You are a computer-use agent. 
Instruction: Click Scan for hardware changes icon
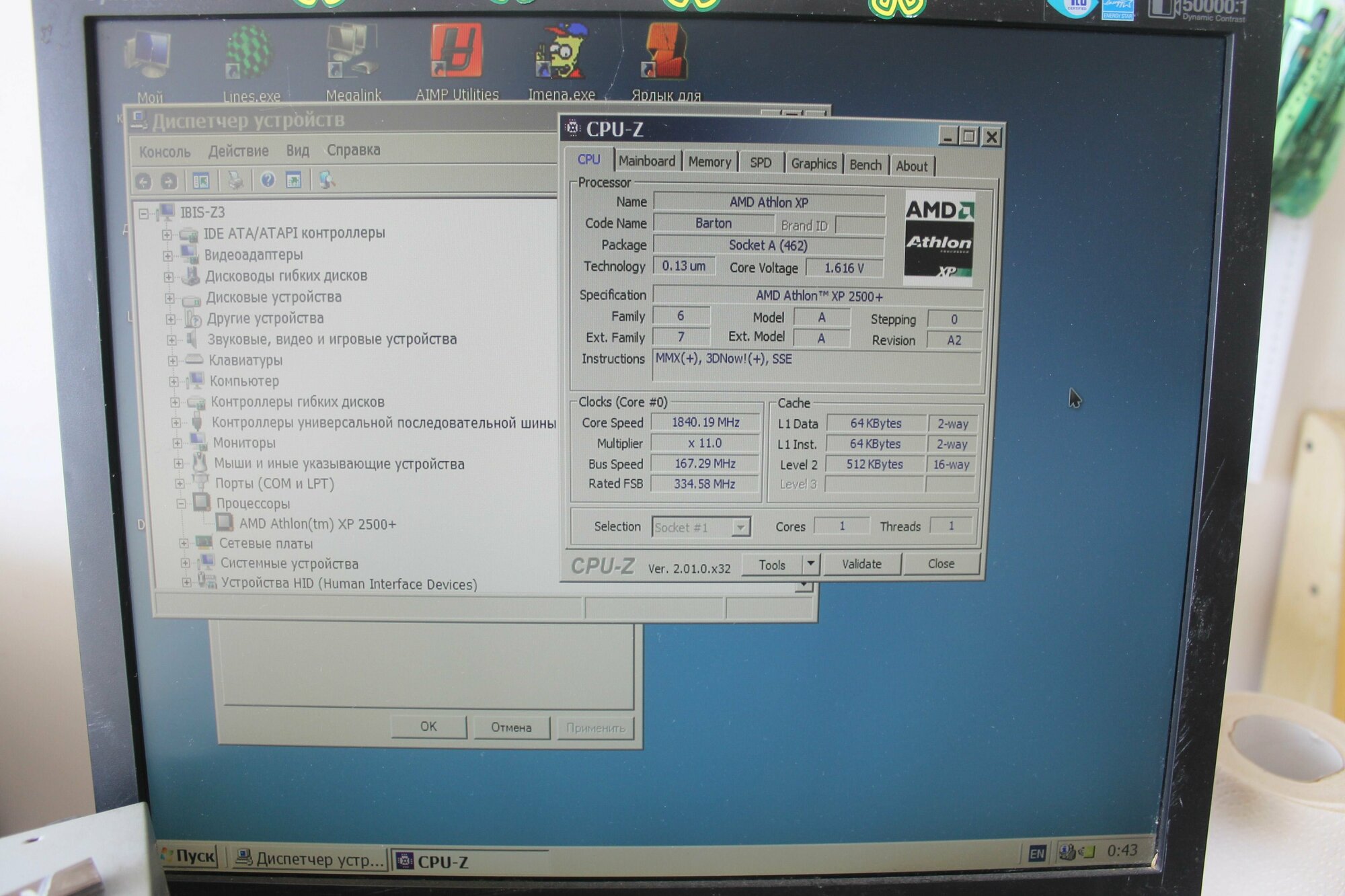tap(327, 180)
